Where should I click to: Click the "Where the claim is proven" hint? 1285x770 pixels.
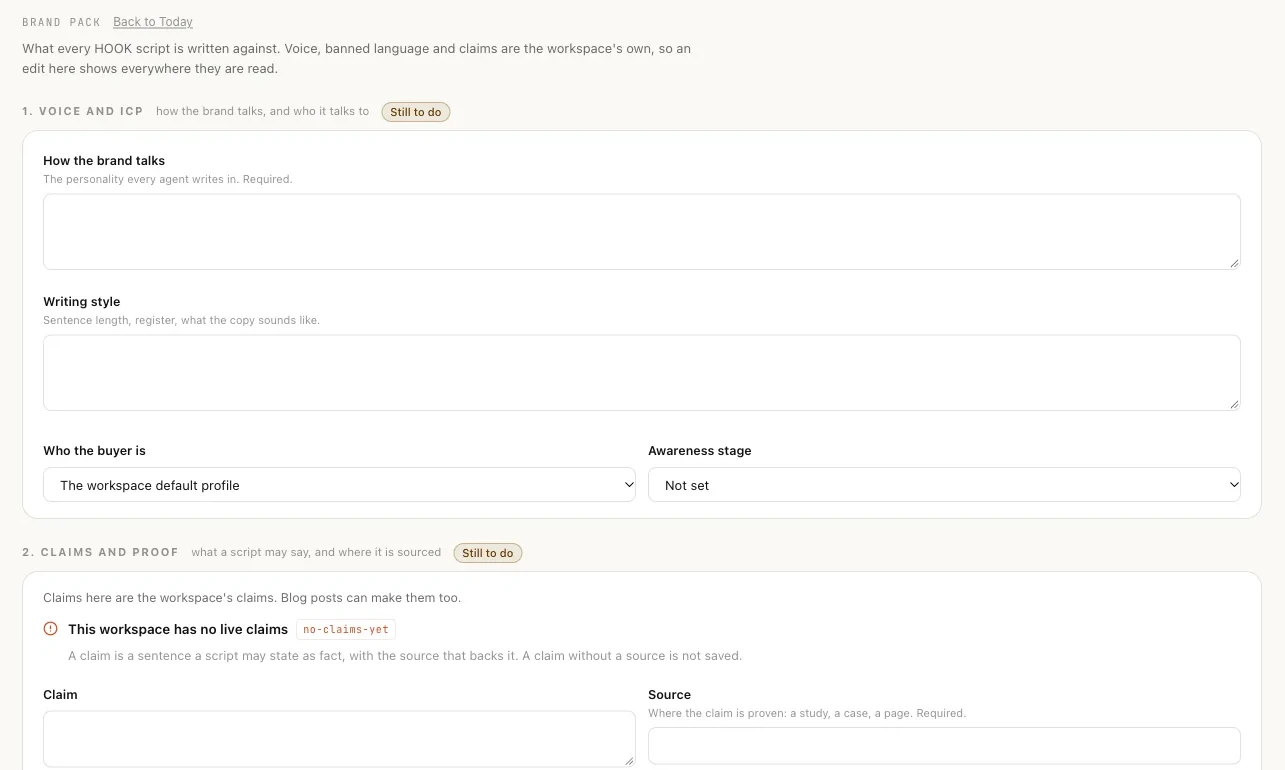(x=807, y=713)
